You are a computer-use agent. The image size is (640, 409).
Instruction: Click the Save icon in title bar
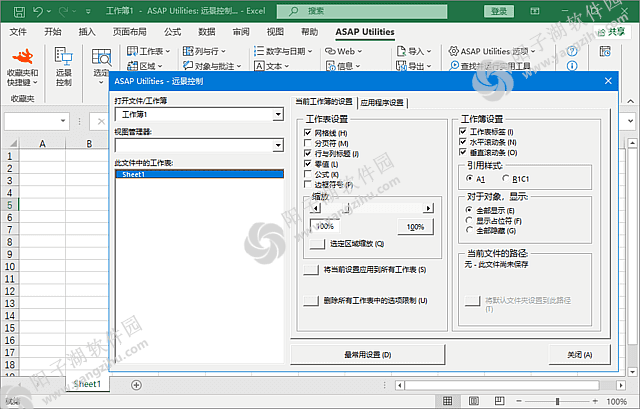19,12
